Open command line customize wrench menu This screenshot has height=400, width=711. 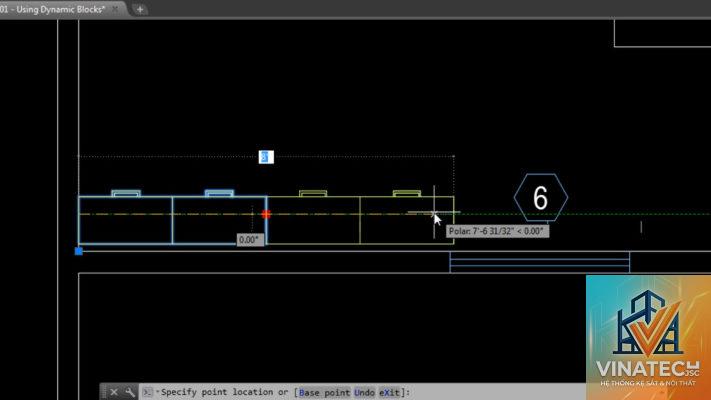[x=130, y=392]
